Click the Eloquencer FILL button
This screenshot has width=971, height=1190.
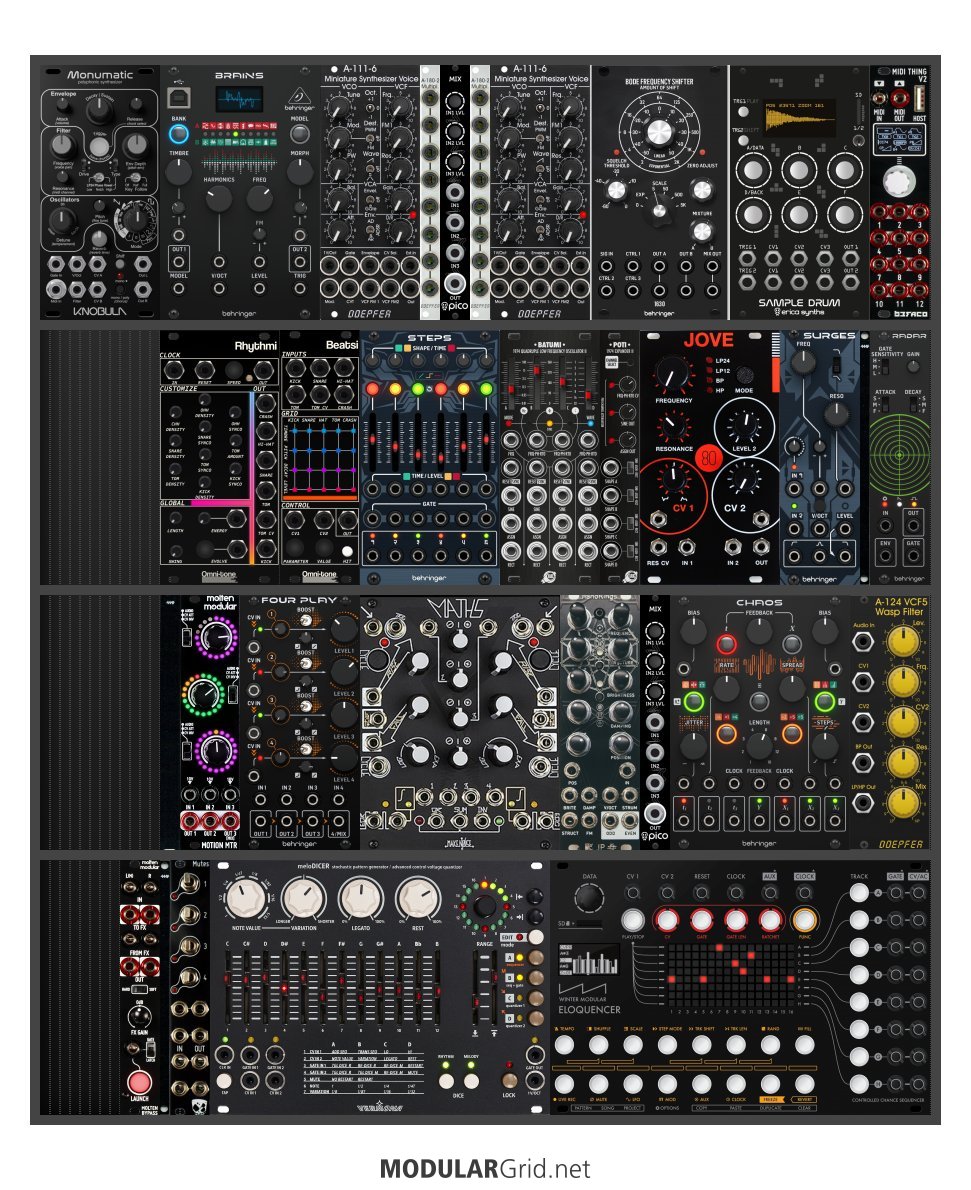point(804,1044)
